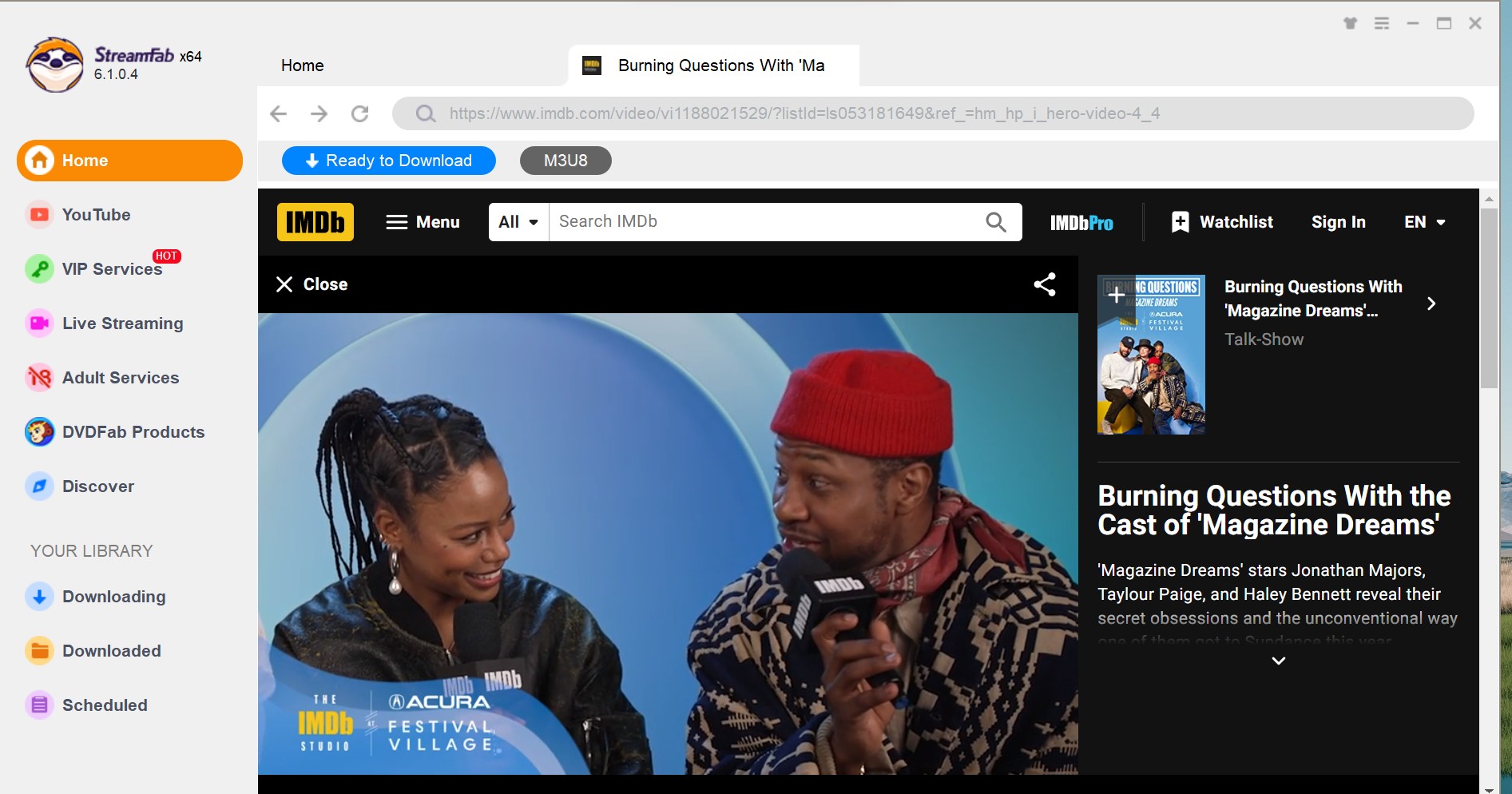The height and width of the screenshot is (794, 1512).
Task: Open the YouTube downloader section
Action: tap(95, 214)
